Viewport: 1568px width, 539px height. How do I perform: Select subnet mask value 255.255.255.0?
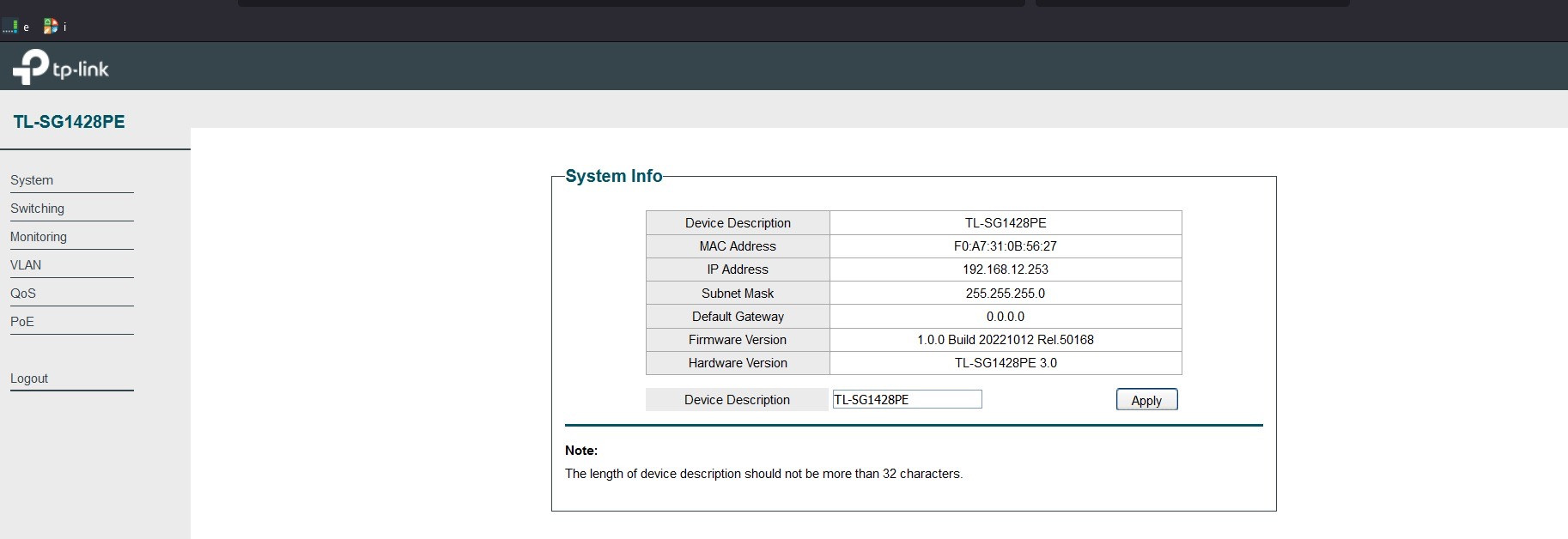pos(1006,294)
